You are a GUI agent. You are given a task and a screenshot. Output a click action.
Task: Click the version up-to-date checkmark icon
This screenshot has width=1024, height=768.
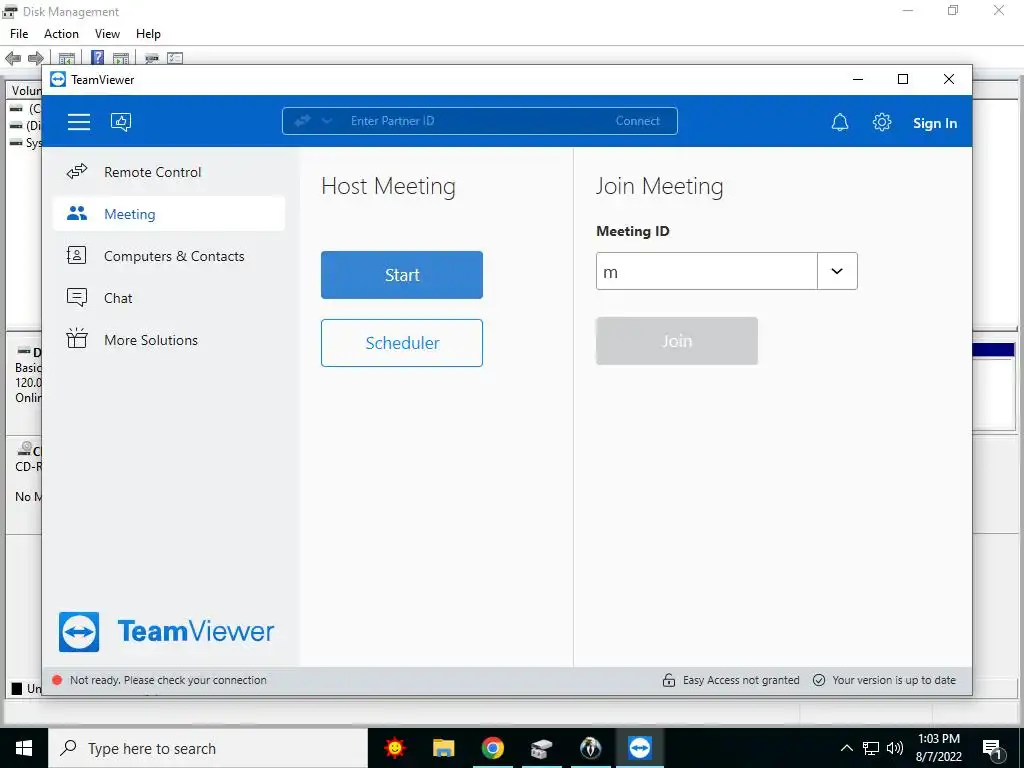pyautogui.click(x=818, y=680)
